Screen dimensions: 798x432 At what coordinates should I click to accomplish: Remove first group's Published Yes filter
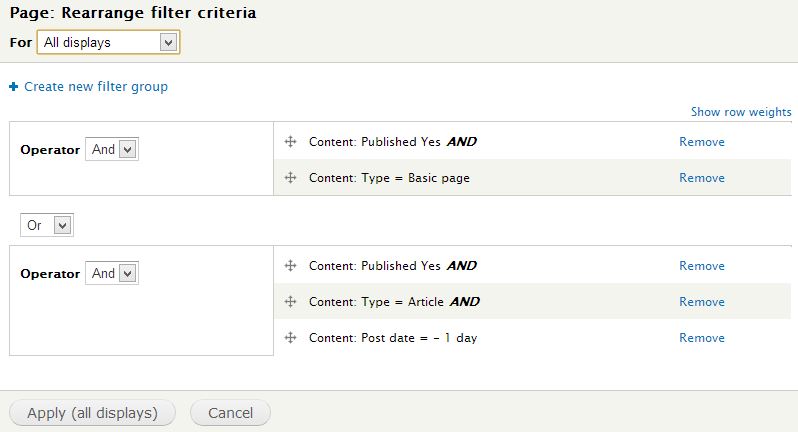click(x=702, y=141)
